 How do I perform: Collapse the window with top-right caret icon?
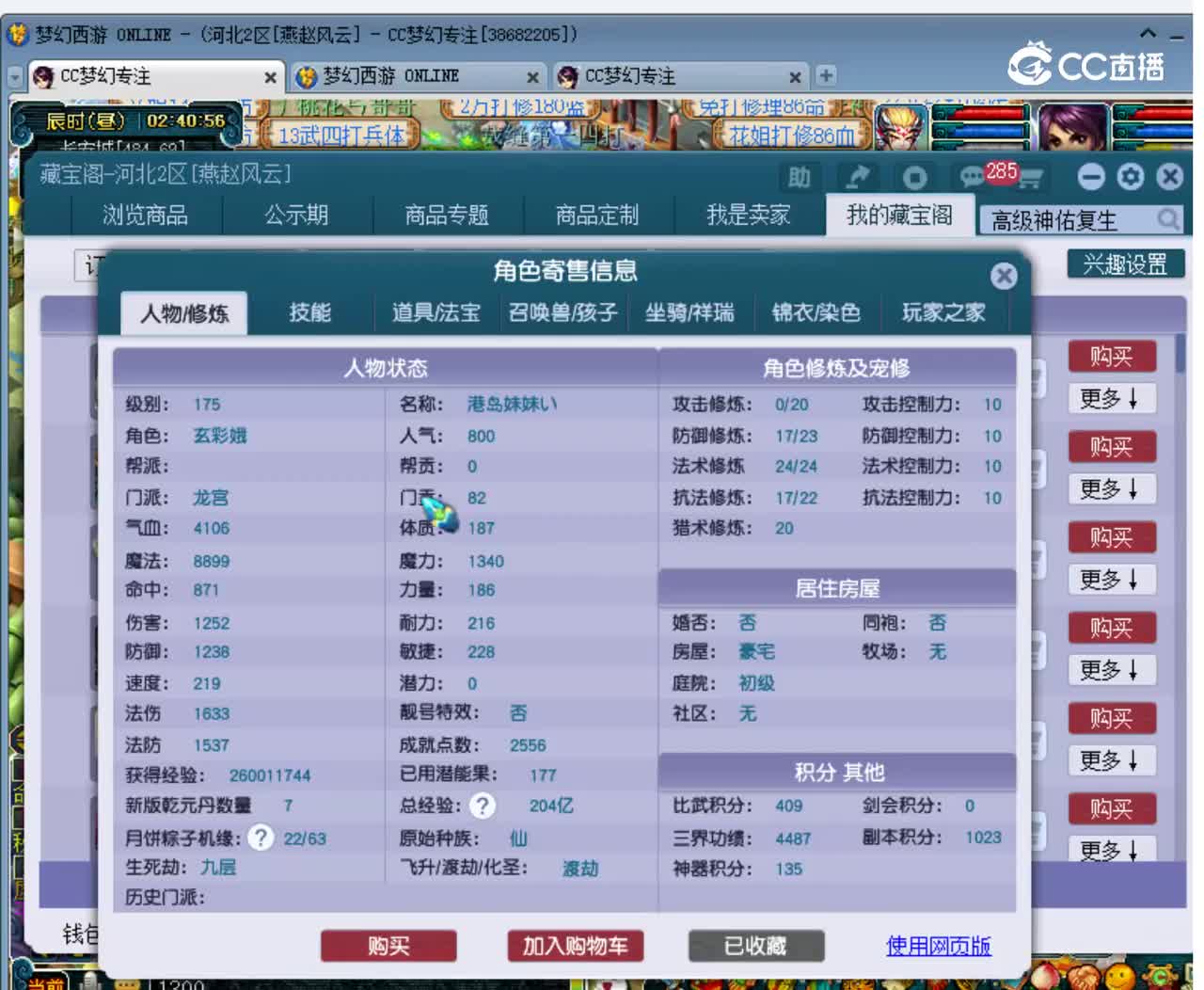1149,33
